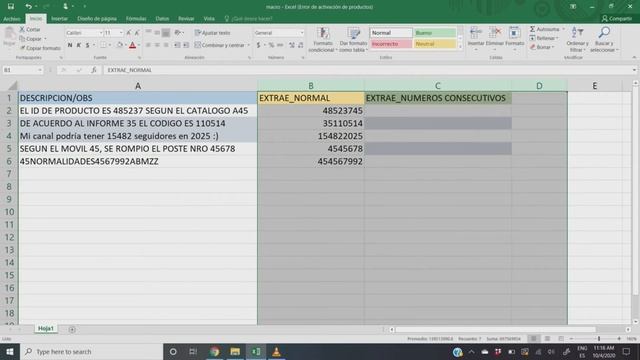The height and width of the screenshot is (360, 640).
Task: Switch to the Vista tab
Action: (x=209, y=19)
